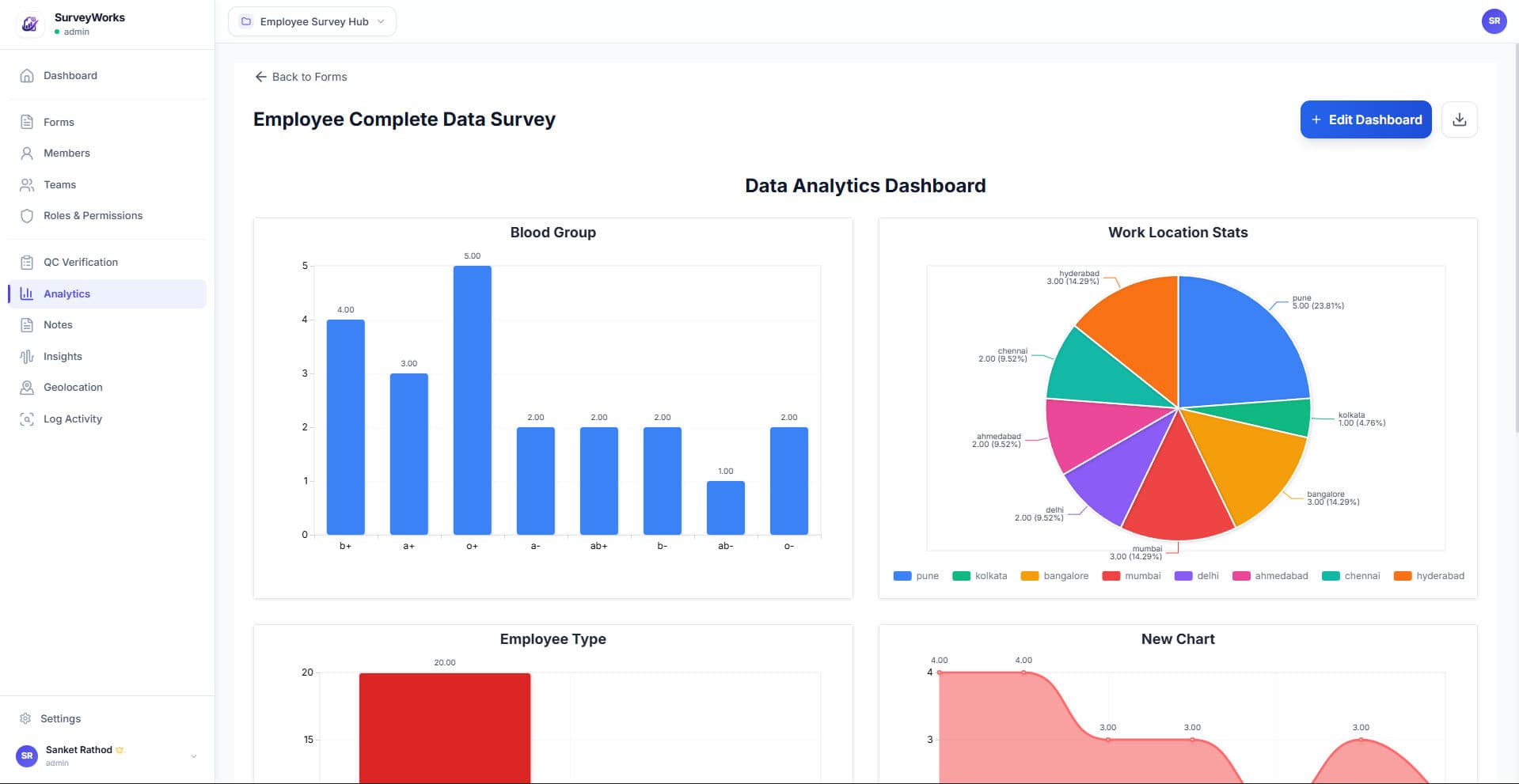The width and height of the screenshot is (1519, 784).
Task: Go to Dashboard in sidebar
Action: [x=107, y=76]
